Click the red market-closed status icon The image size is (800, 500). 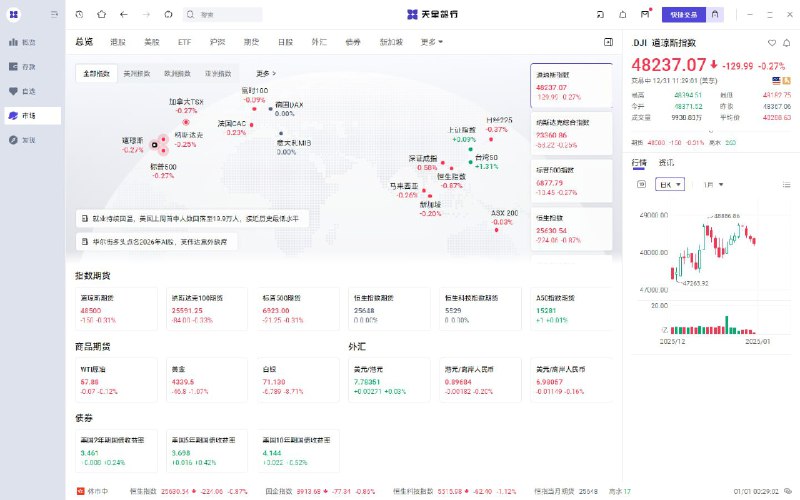pyautogui.click(x=80, y=491)
